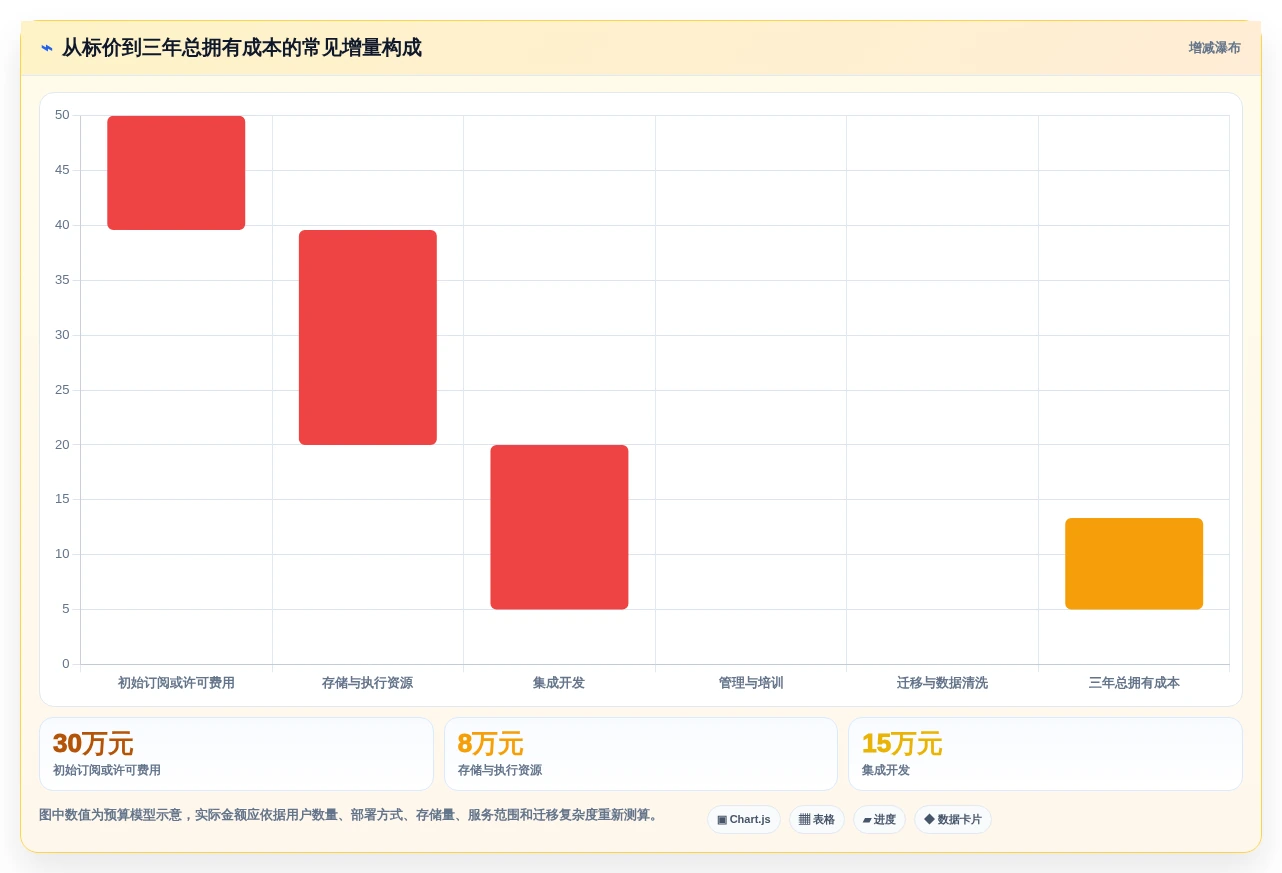The image size is (1282, 873).
Task: Click the 8万元 amount text
Action: tap(490, 743)
